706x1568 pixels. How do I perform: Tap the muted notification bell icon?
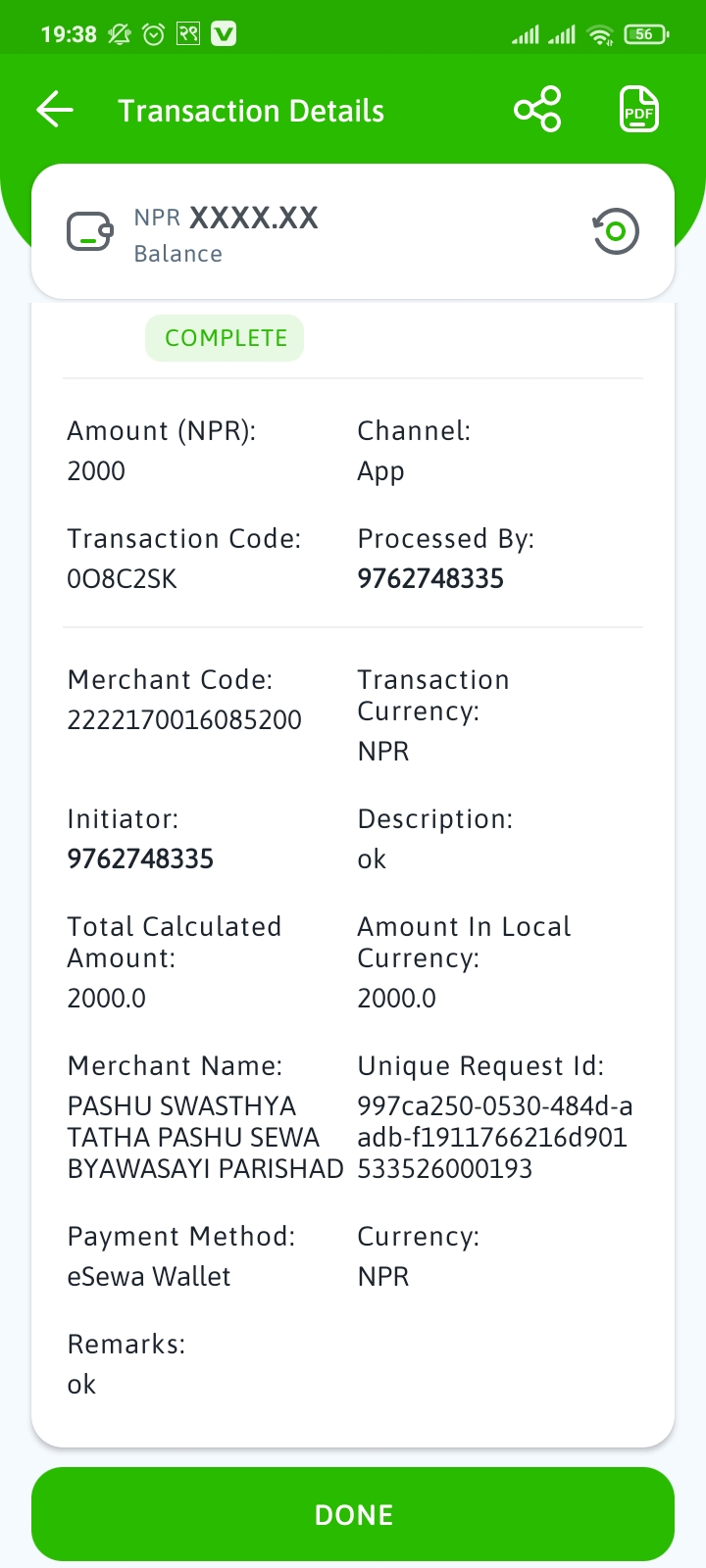(x=119, y=34)
